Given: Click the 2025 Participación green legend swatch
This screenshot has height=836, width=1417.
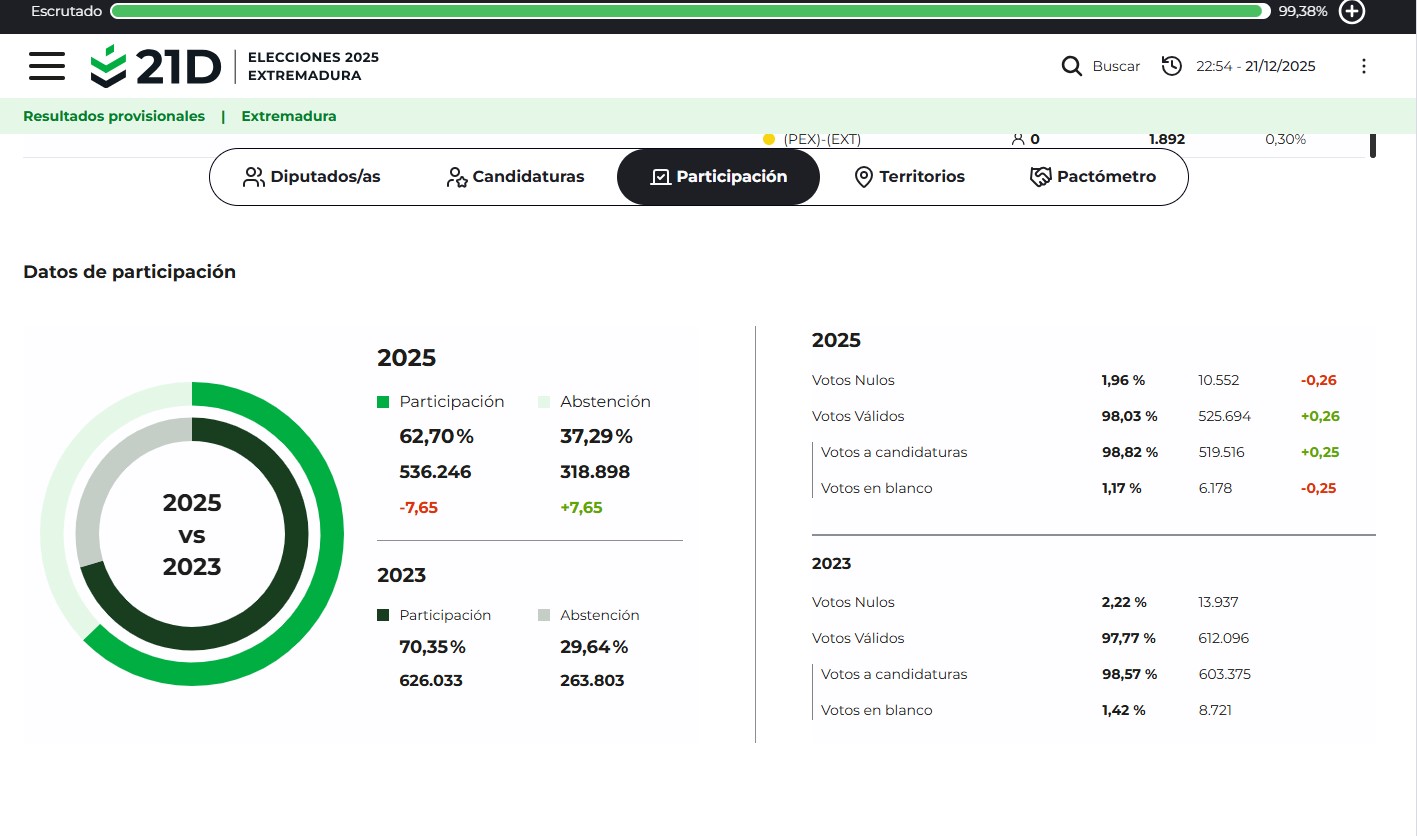Looking at the screenshot, I should 383,402.
